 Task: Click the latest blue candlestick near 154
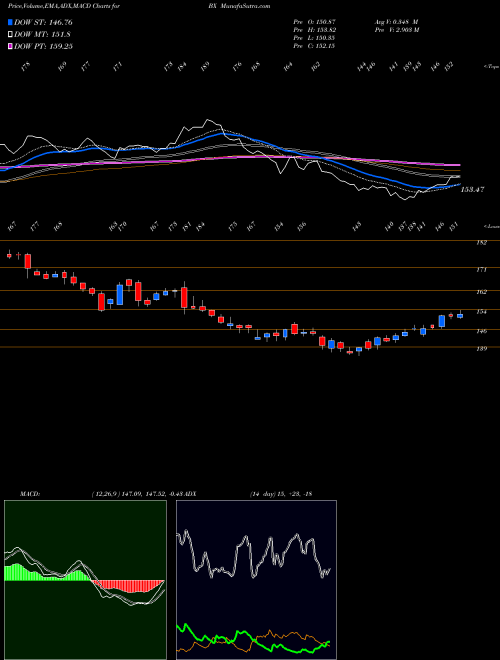460,316
